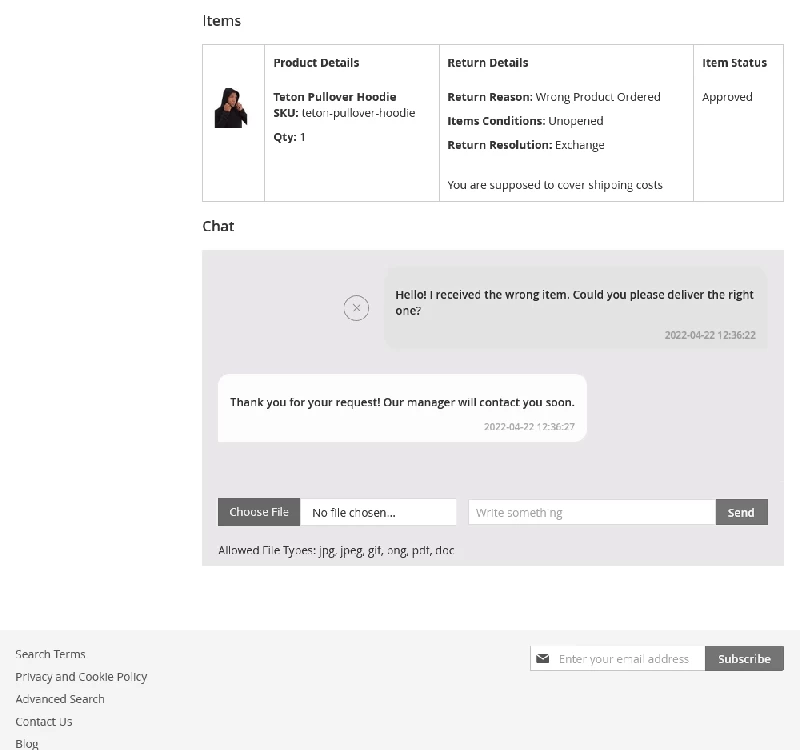Image resolution: width=800 pixels, height=750 pixels.
Task: Click Items Conditions: Unopened text
Action: (525, 121)
